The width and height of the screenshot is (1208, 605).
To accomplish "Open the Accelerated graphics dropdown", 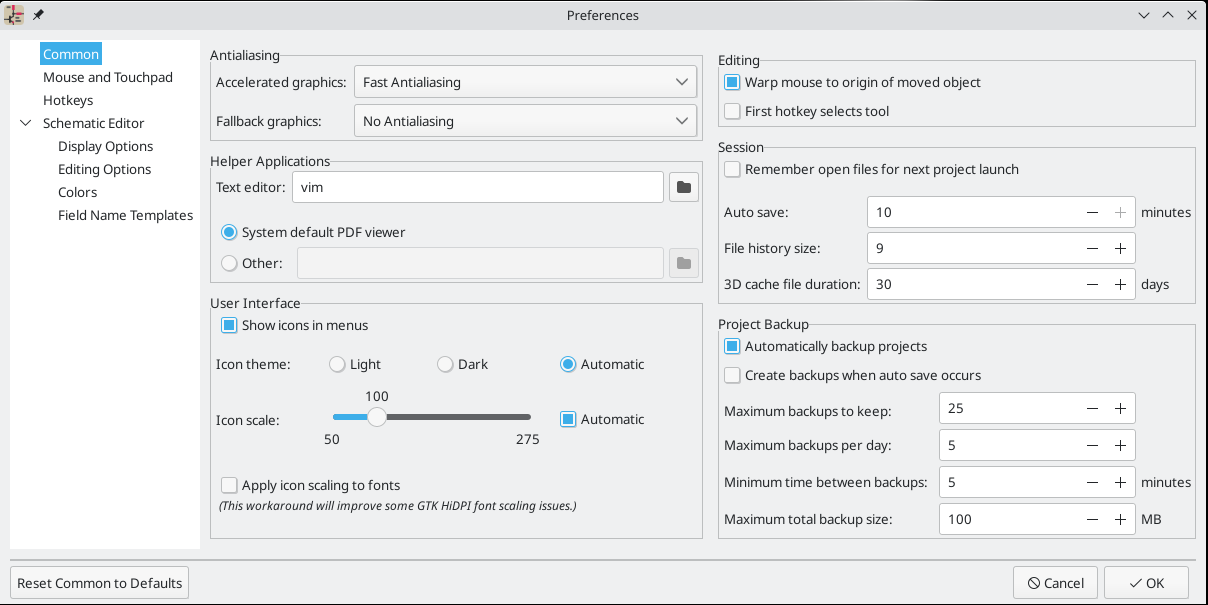I will point(525,82).
